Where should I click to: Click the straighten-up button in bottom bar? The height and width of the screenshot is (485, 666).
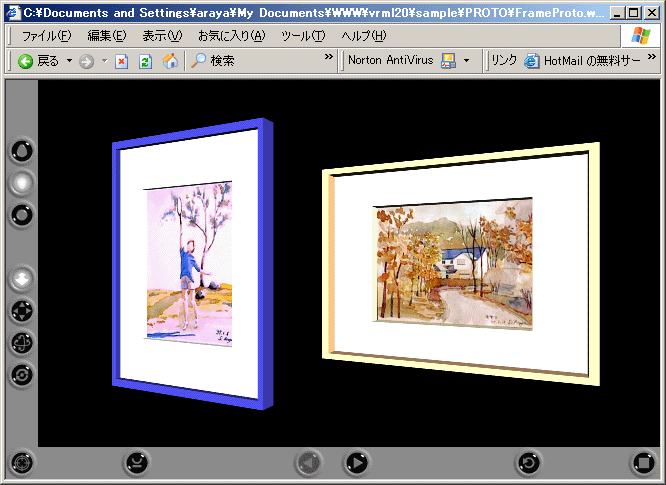[x=136, y=462]
